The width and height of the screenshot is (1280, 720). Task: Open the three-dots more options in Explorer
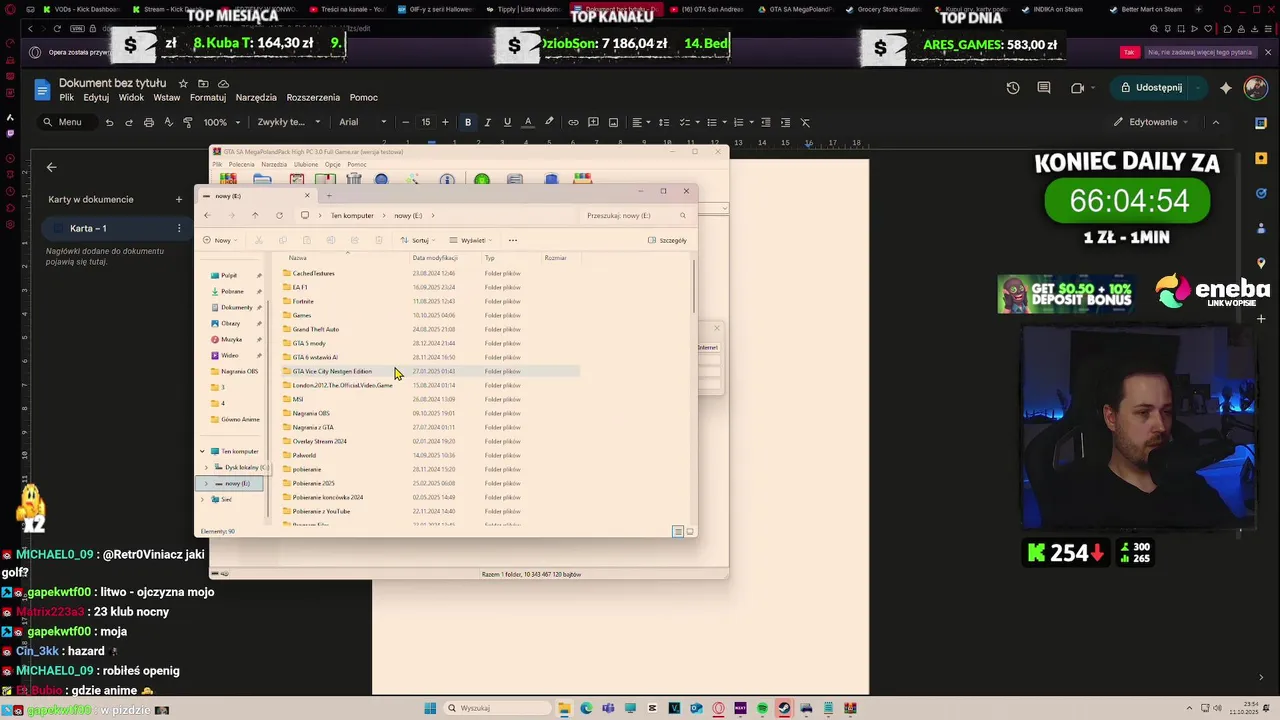click(513, 240)
